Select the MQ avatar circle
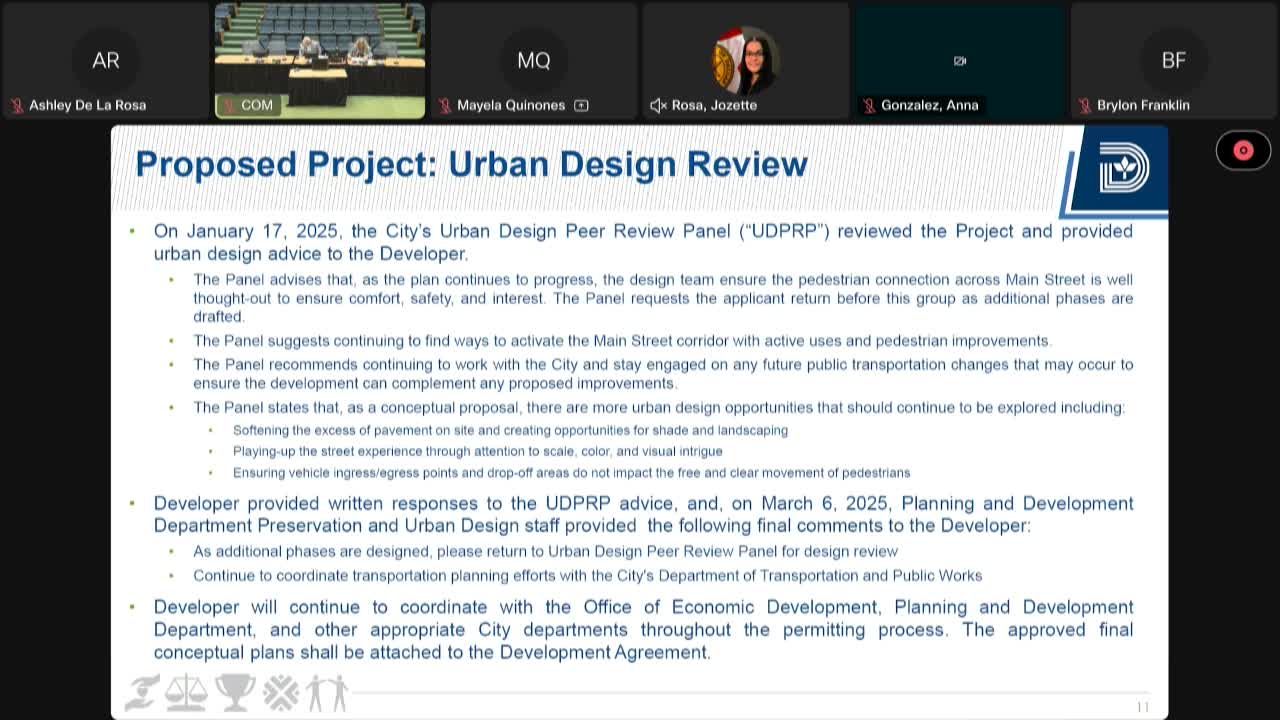Image resolution: width=1280 pixels, height=720 pixels. [x=534, y=60]
